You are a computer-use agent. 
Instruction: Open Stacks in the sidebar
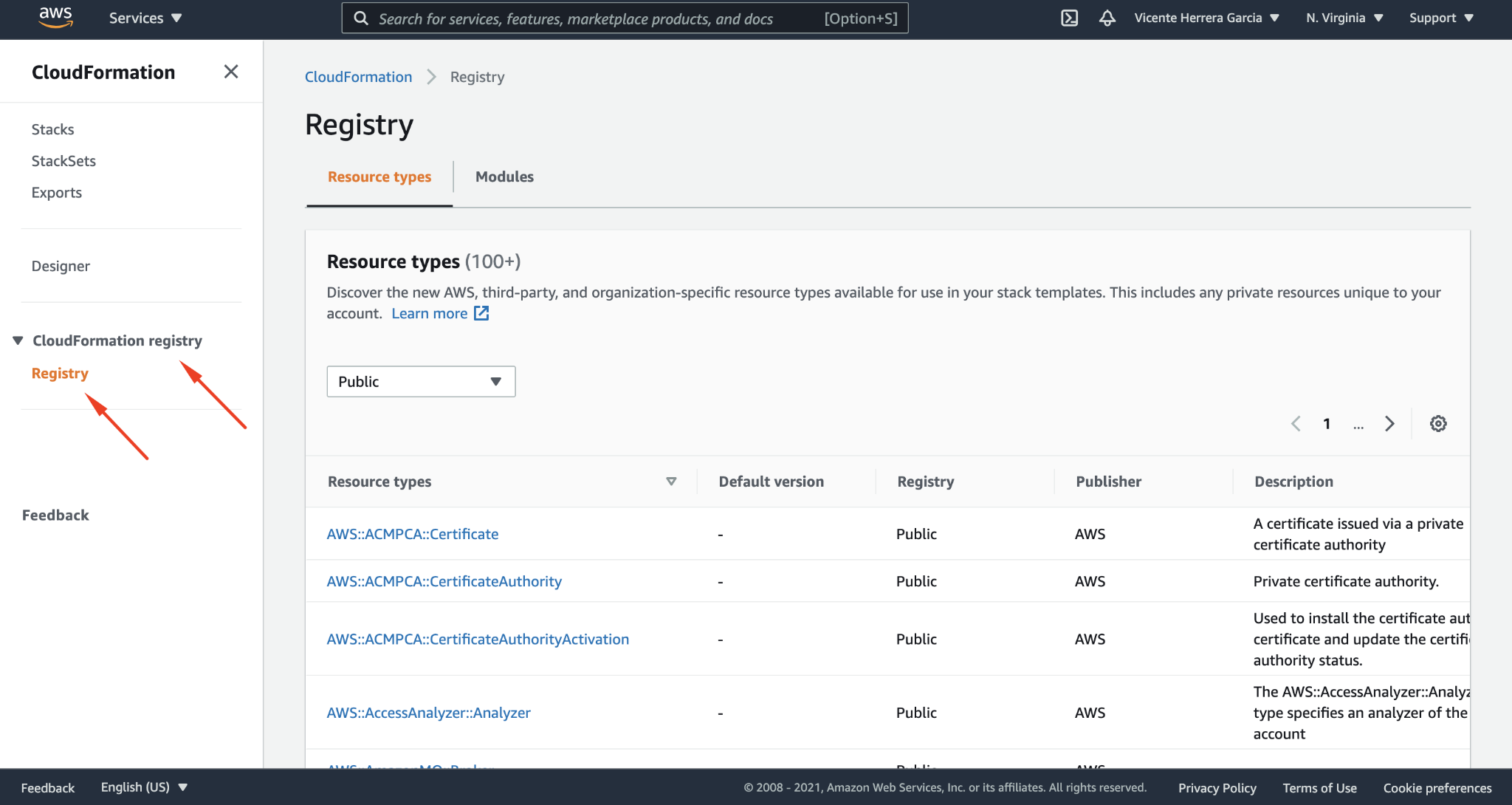pyautogui.click(x=52, y=129)
